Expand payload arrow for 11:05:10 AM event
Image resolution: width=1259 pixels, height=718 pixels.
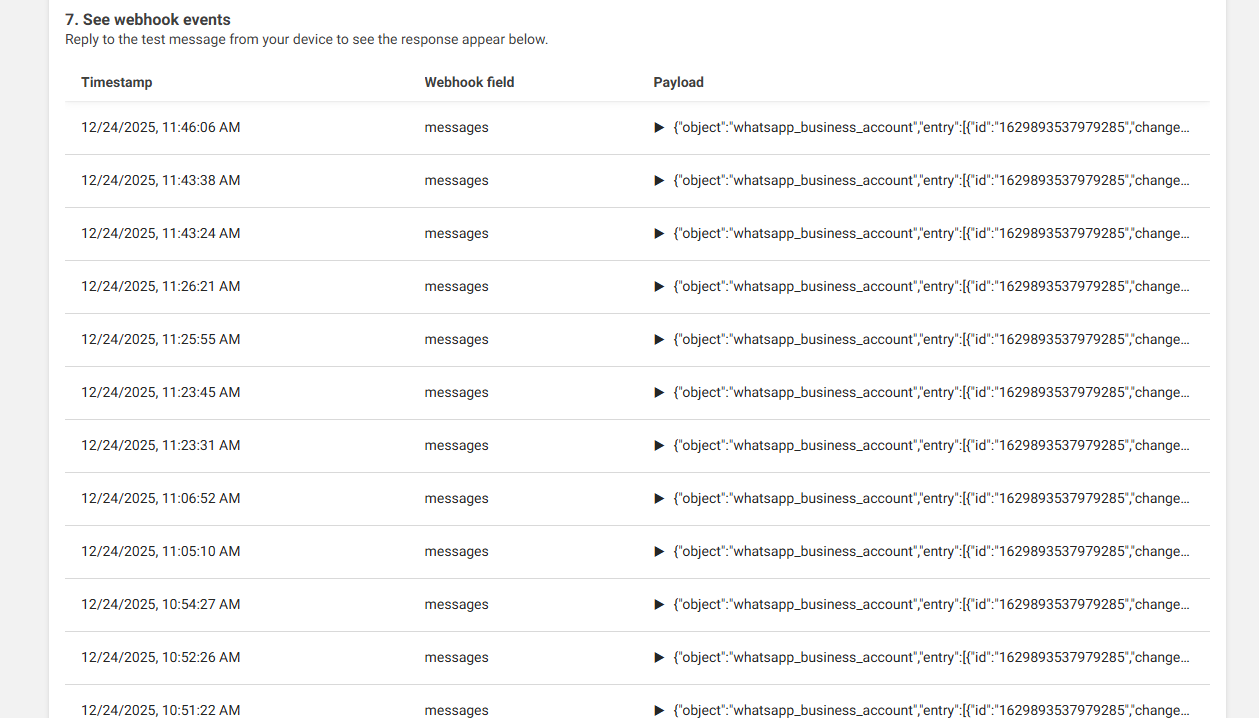point(659,552)
